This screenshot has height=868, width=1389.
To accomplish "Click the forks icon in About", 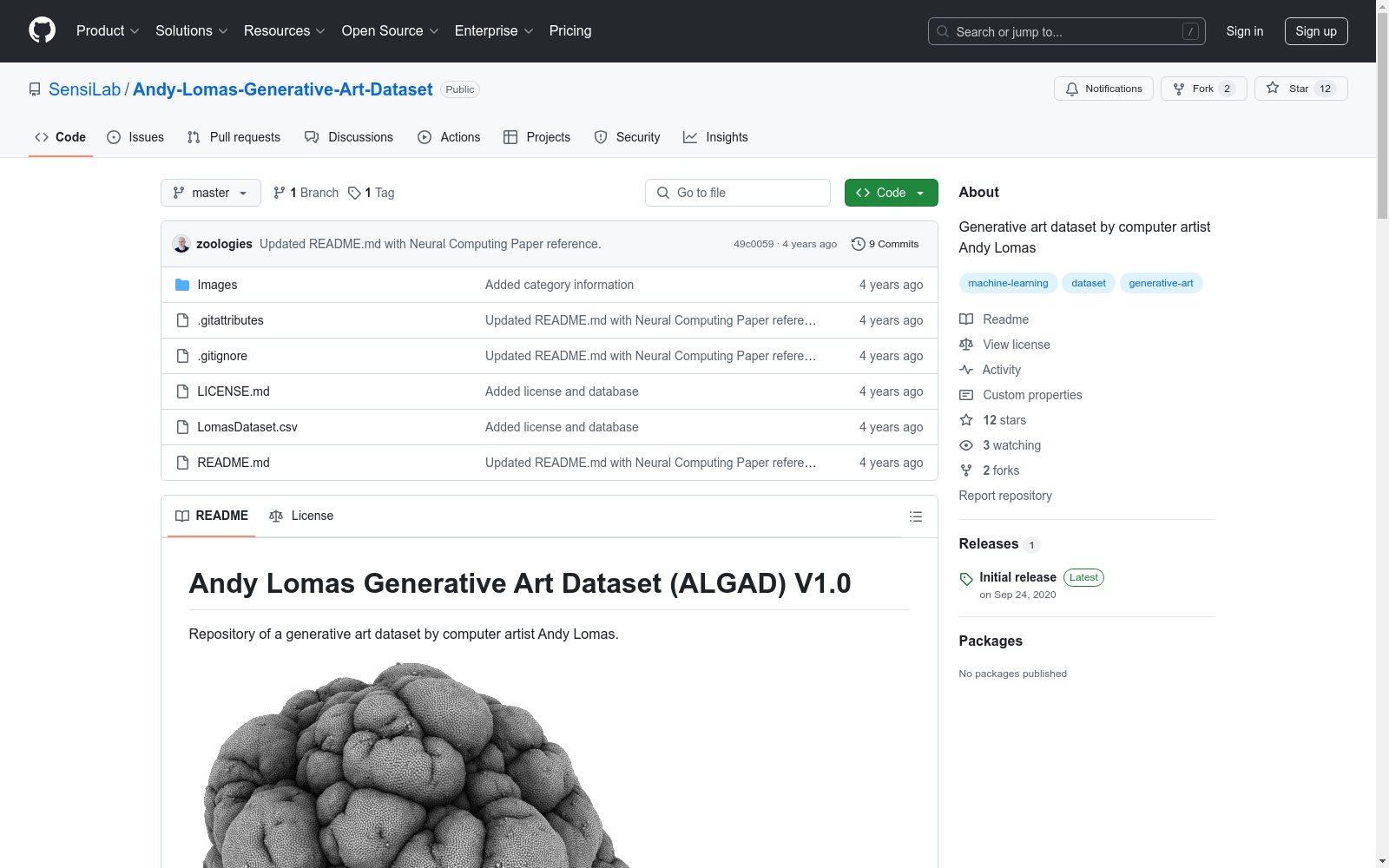I will [966, 470].
